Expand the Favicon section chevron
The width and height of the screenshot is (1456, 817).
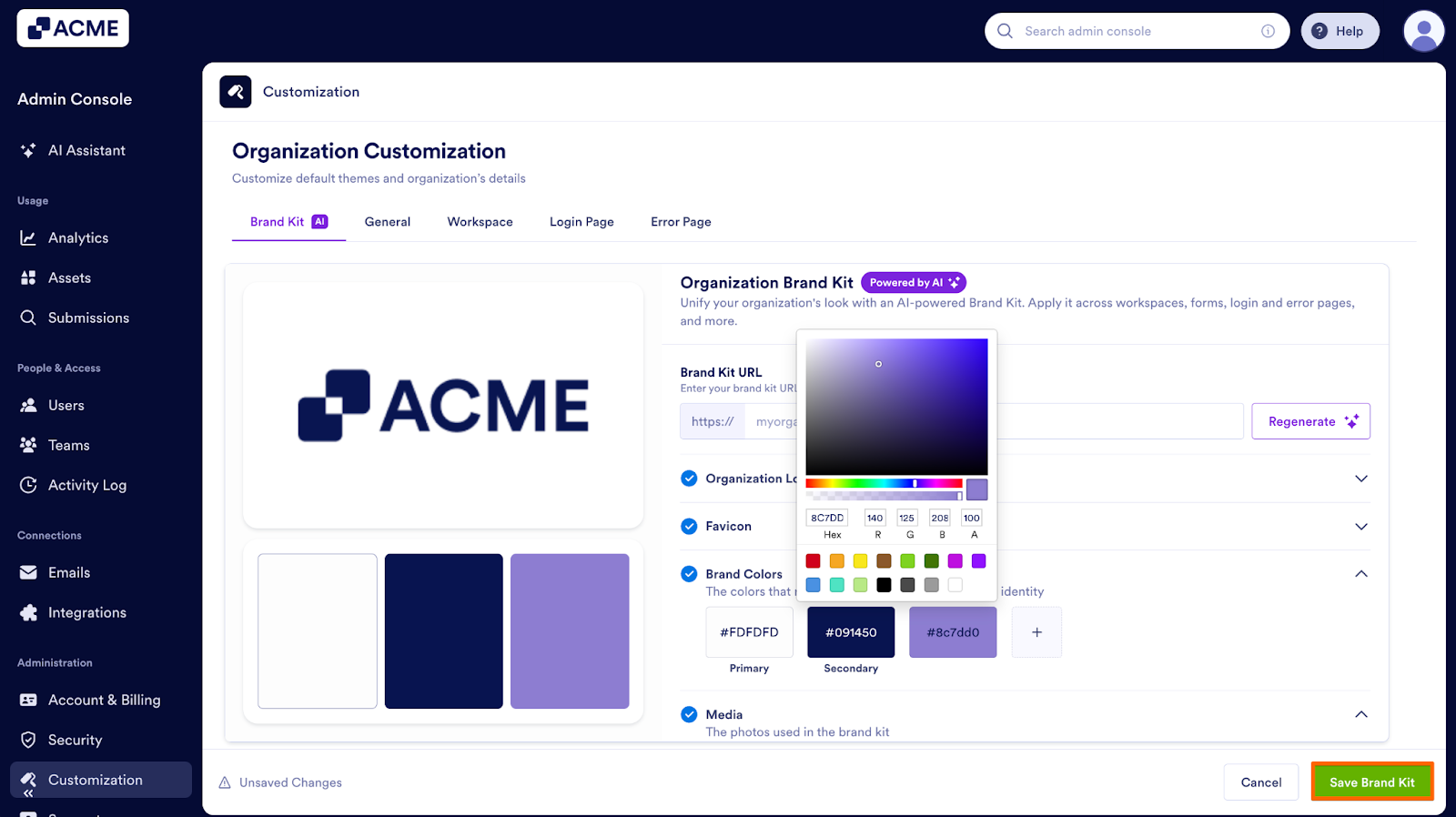[x=1361, y=526]
